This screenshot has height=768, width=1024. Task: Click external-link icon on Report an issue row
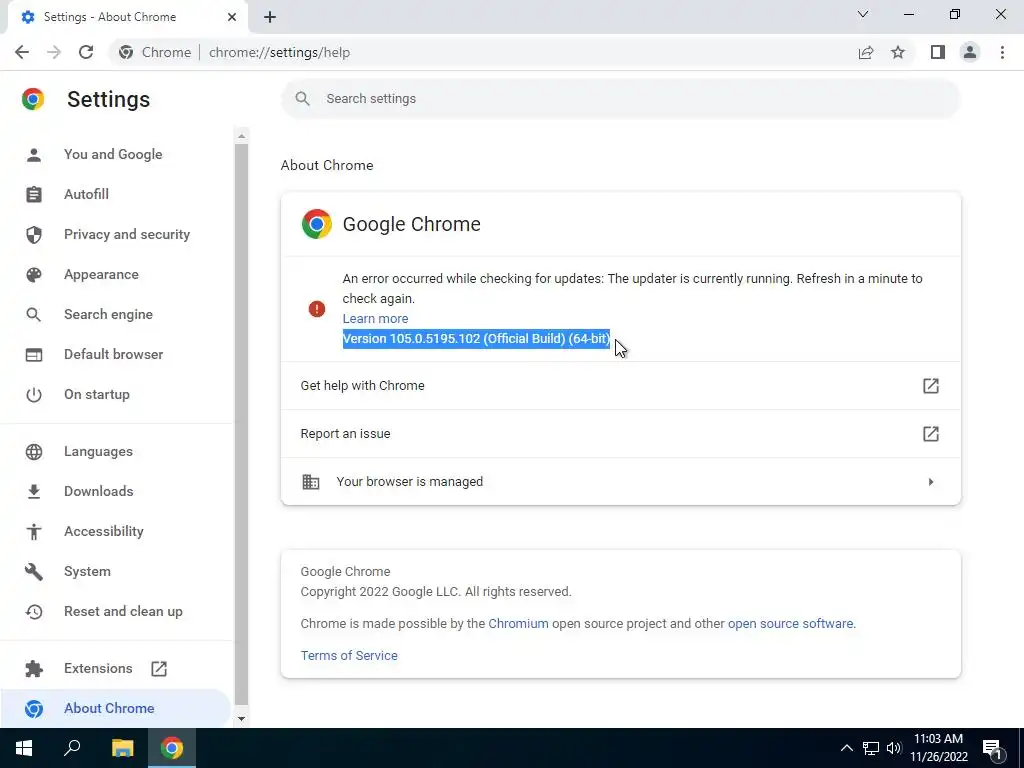[931, 434]
